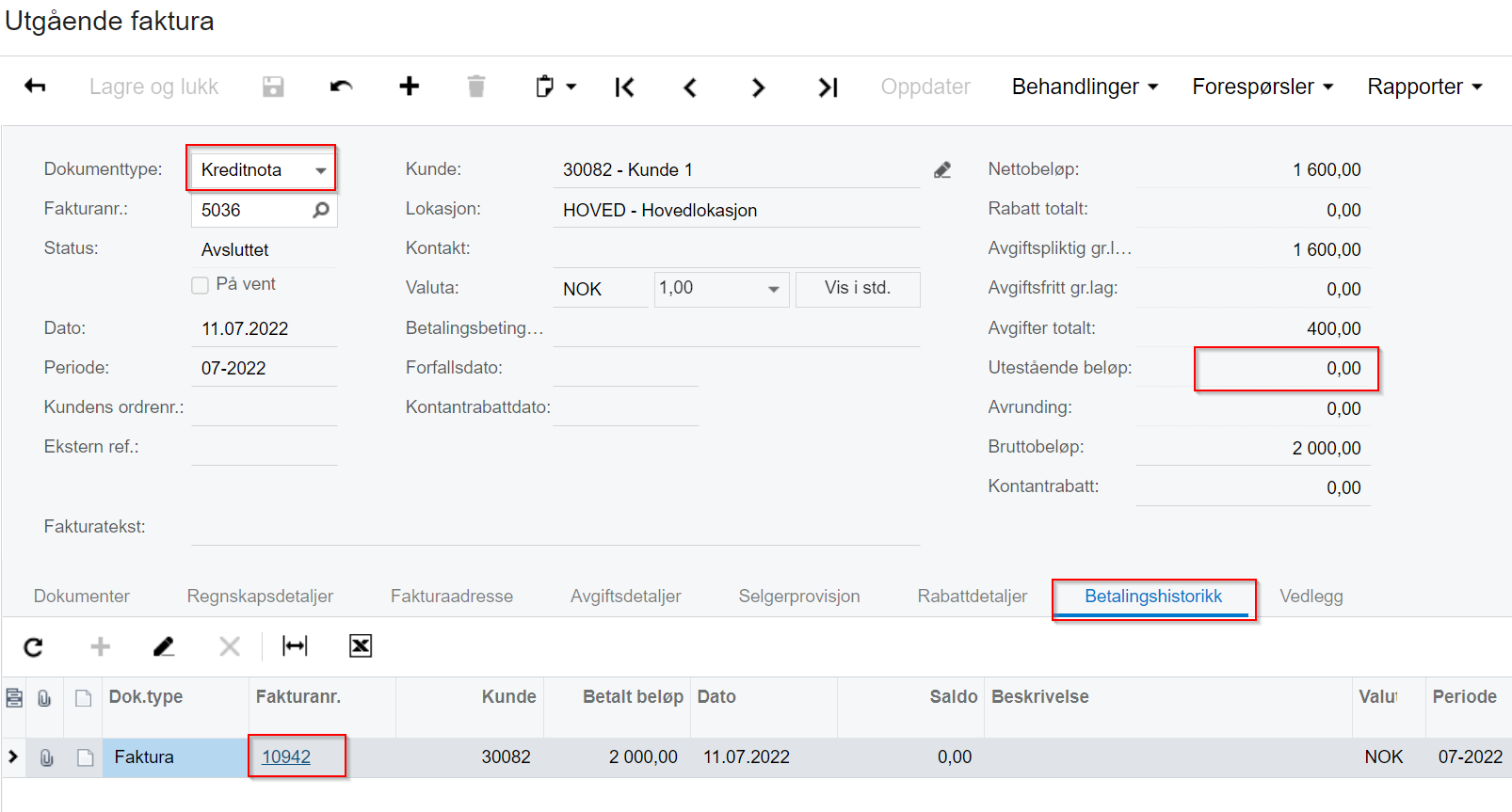Image resolution: width=1512 pixels, height=812 pixels.
Task: Click the Kontakt field
Action: pos(736,249)
